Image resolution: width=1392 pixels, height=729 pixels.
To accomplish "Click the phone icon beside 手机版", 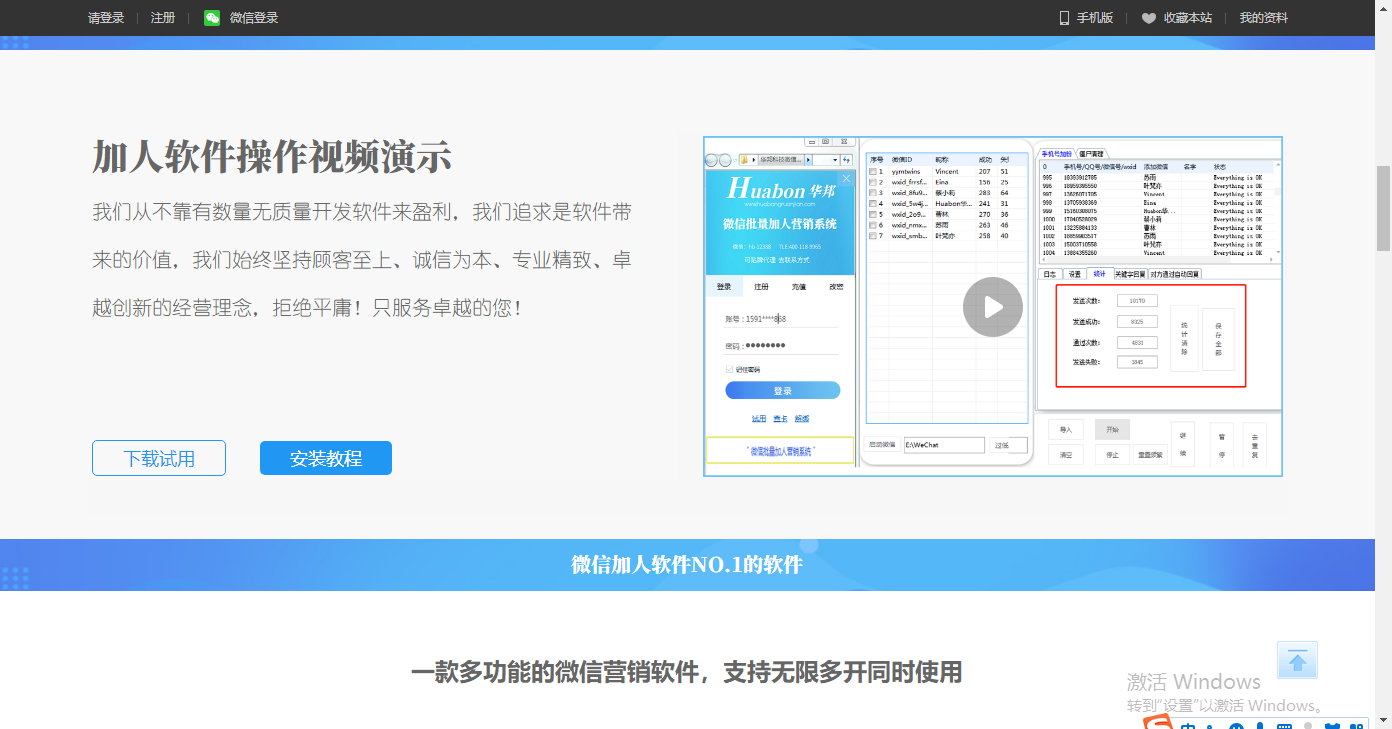I will coord(1064,18).
